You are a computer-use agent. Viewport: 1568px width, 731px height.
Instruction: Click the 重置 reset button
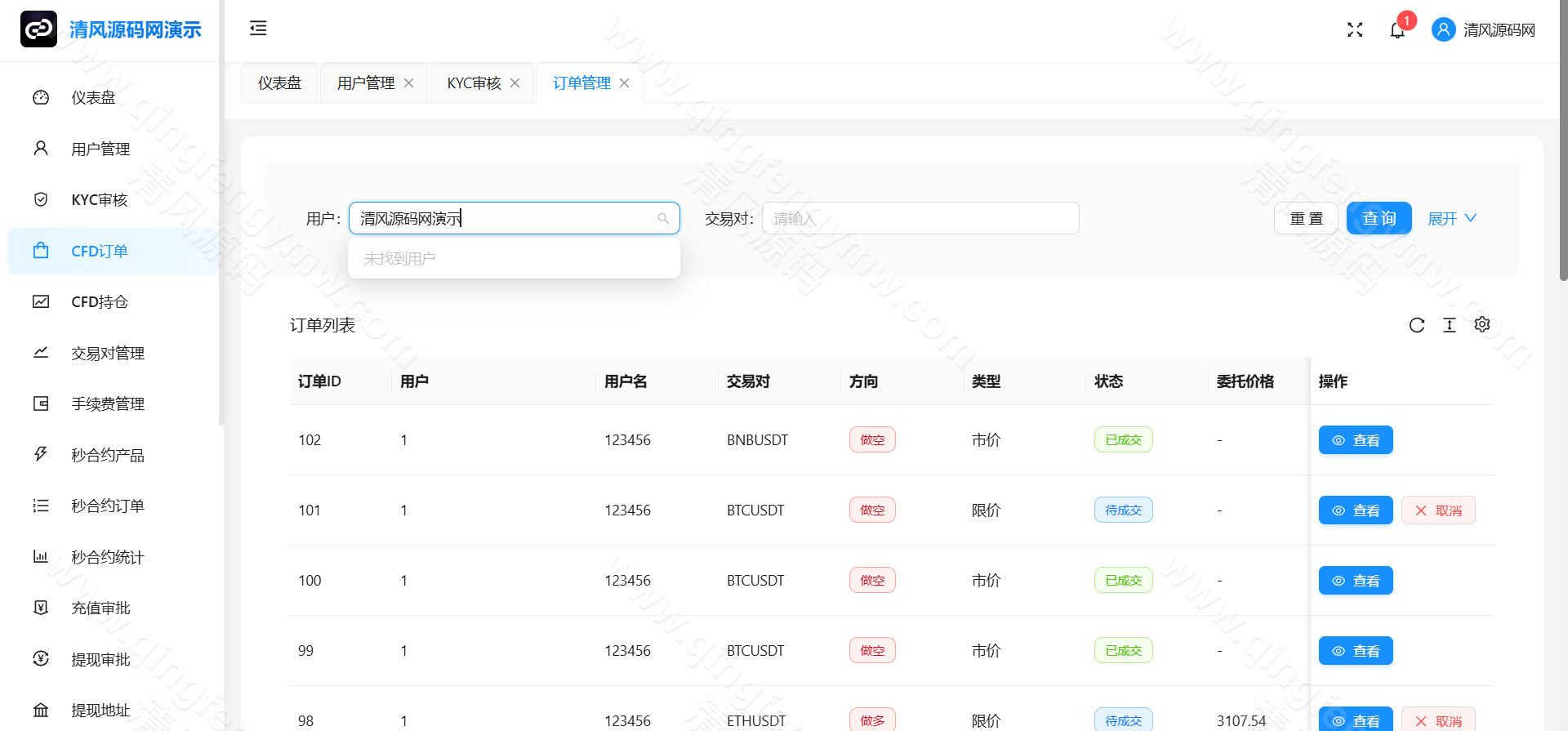(1306, 218)
